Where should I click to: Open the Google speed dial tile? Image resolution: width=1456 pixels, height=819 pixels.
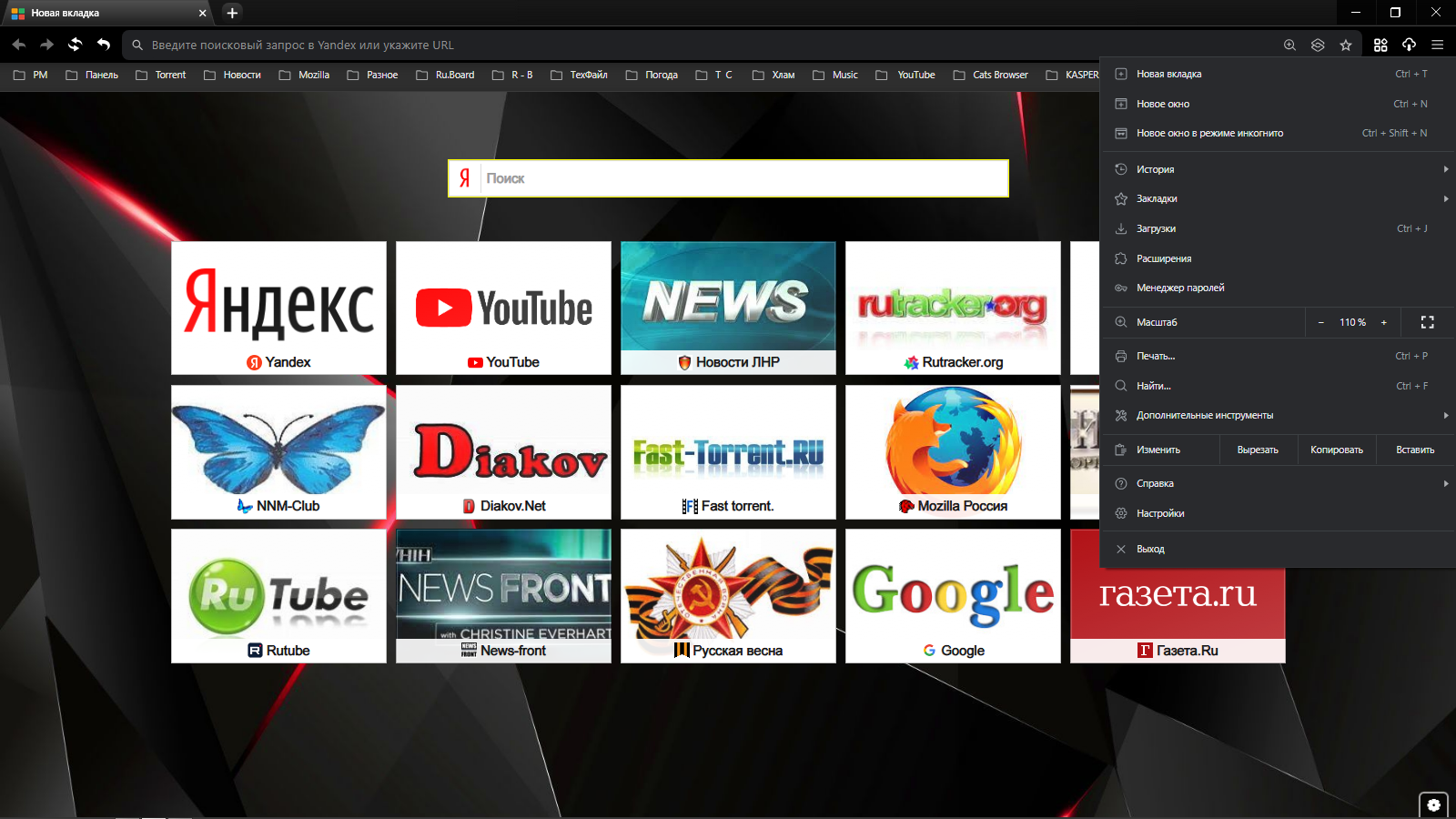[953, 596]
